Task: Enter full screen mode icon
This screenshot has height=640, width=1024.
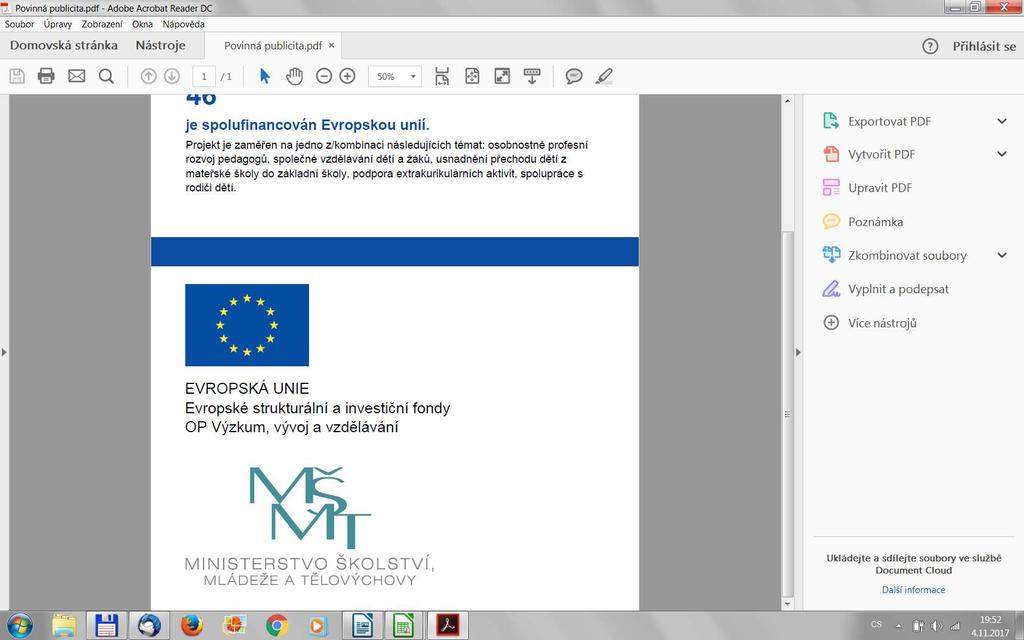Action: pyautogui.click(x=502, y=76)
